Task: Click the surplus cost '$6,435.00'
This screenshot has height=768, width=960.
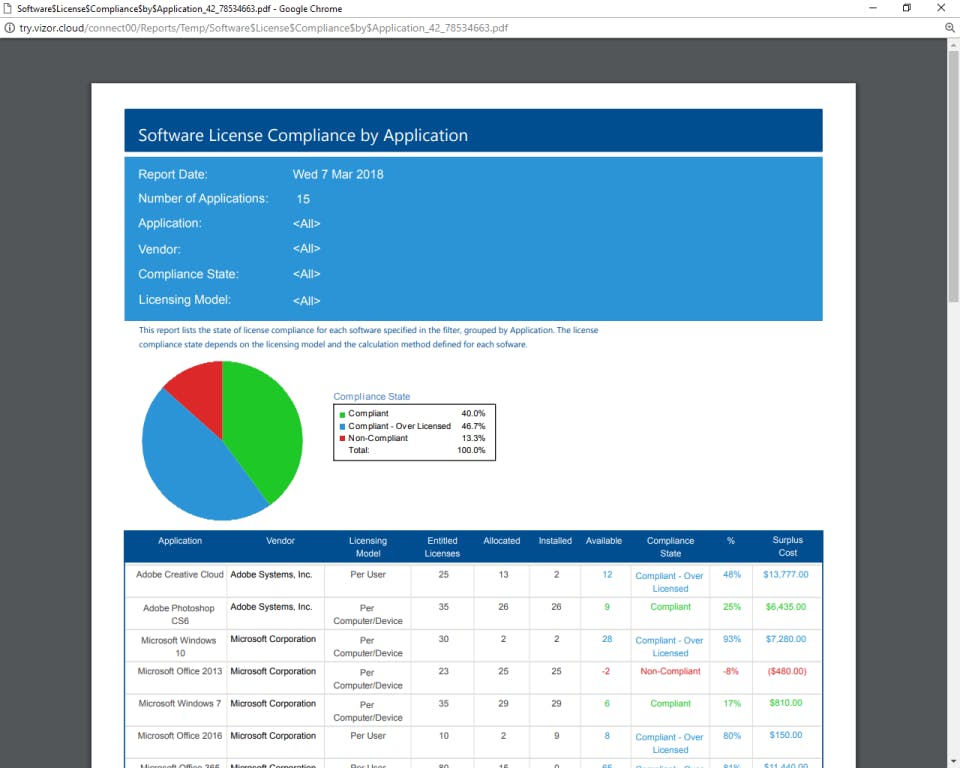Action: (x=786, y=607)
